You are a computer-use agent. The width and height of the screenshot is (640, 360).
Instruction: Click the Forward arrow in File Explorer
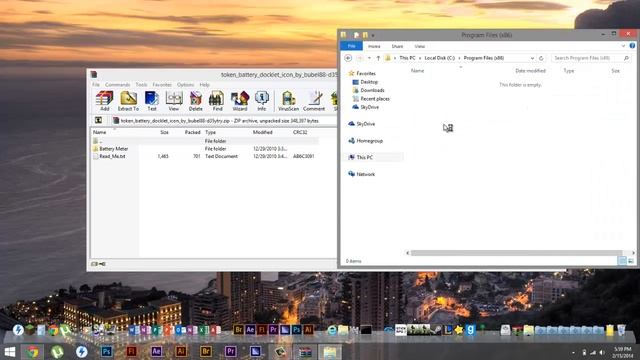tap(360, 58)
